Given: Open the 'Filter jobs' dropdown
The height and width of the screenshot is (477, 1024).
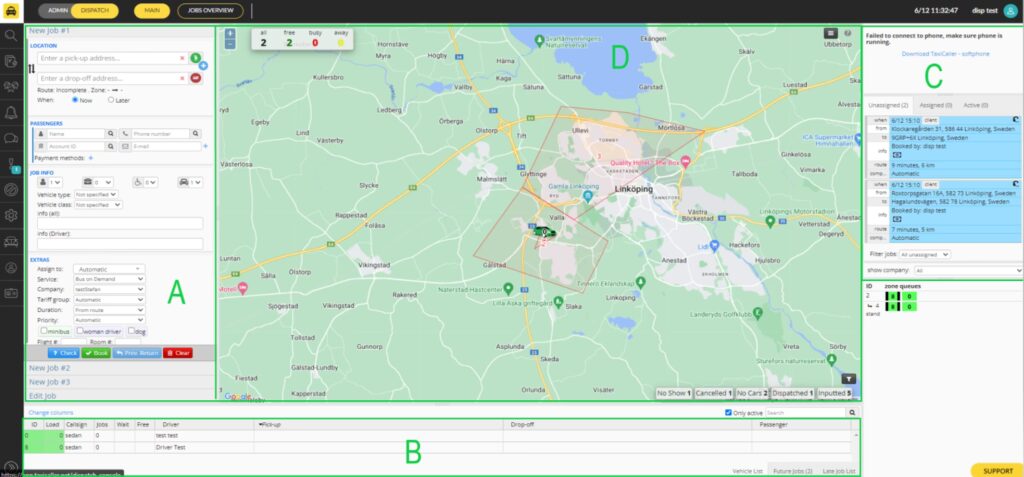Looking at the screenshot, I should [924, 254].
